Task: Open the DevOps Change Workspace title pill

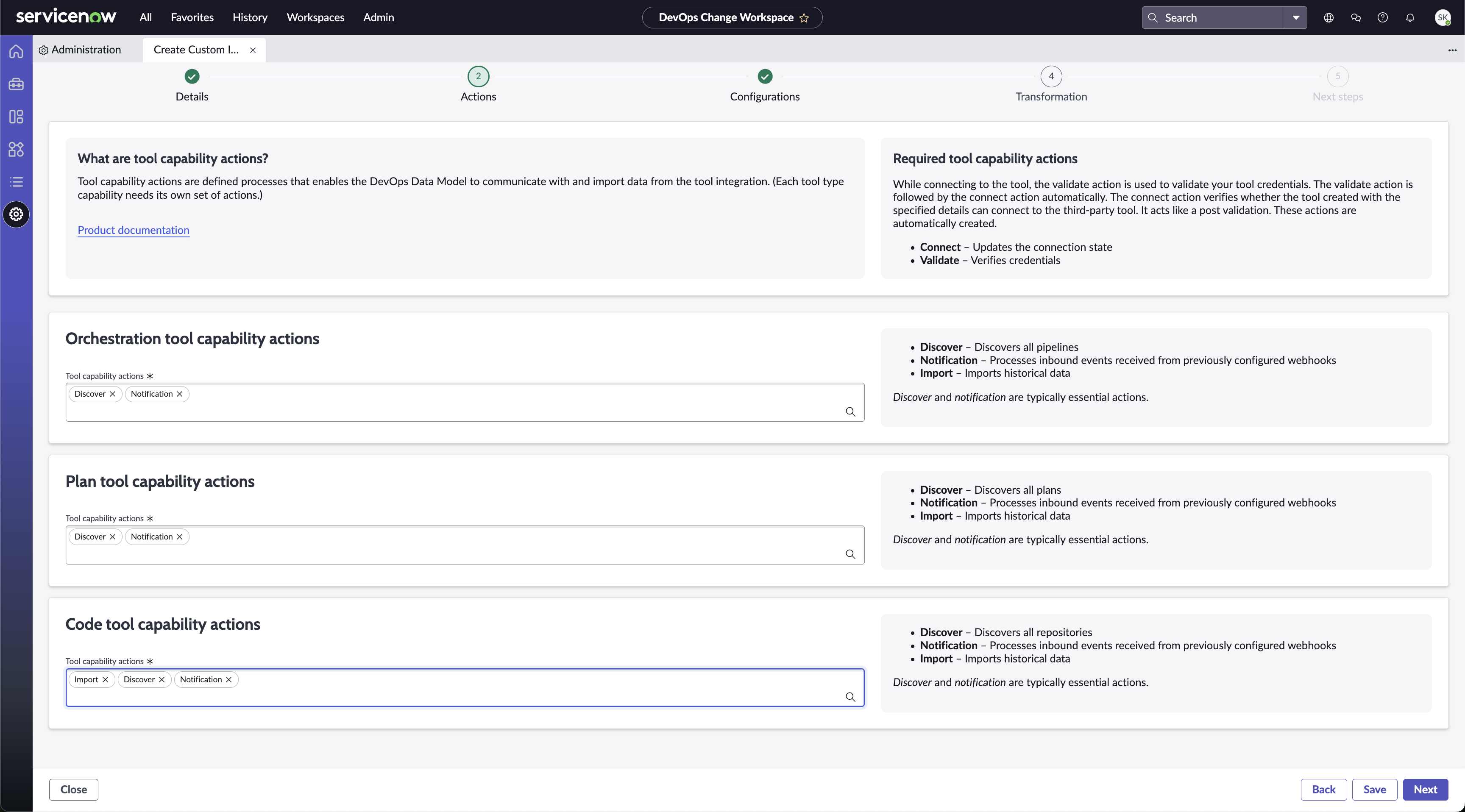Action: (732, 18)
